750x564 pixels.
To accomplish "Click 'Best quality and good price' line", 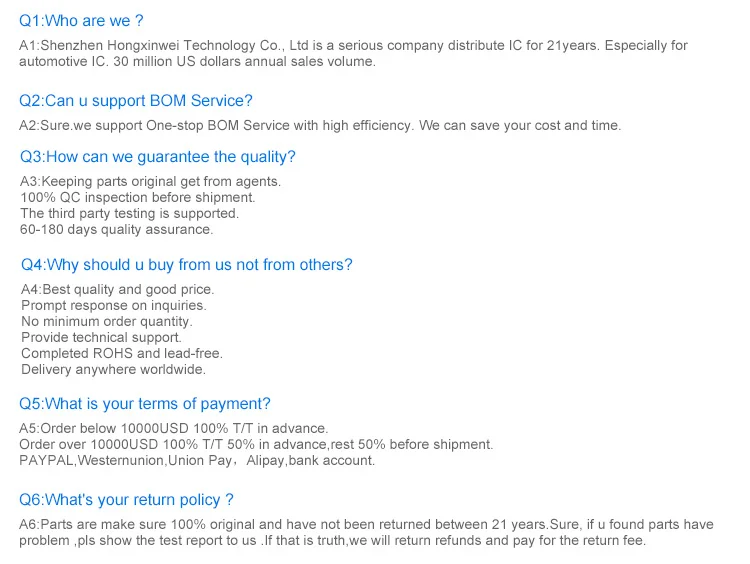I will [x=118, y=290].
